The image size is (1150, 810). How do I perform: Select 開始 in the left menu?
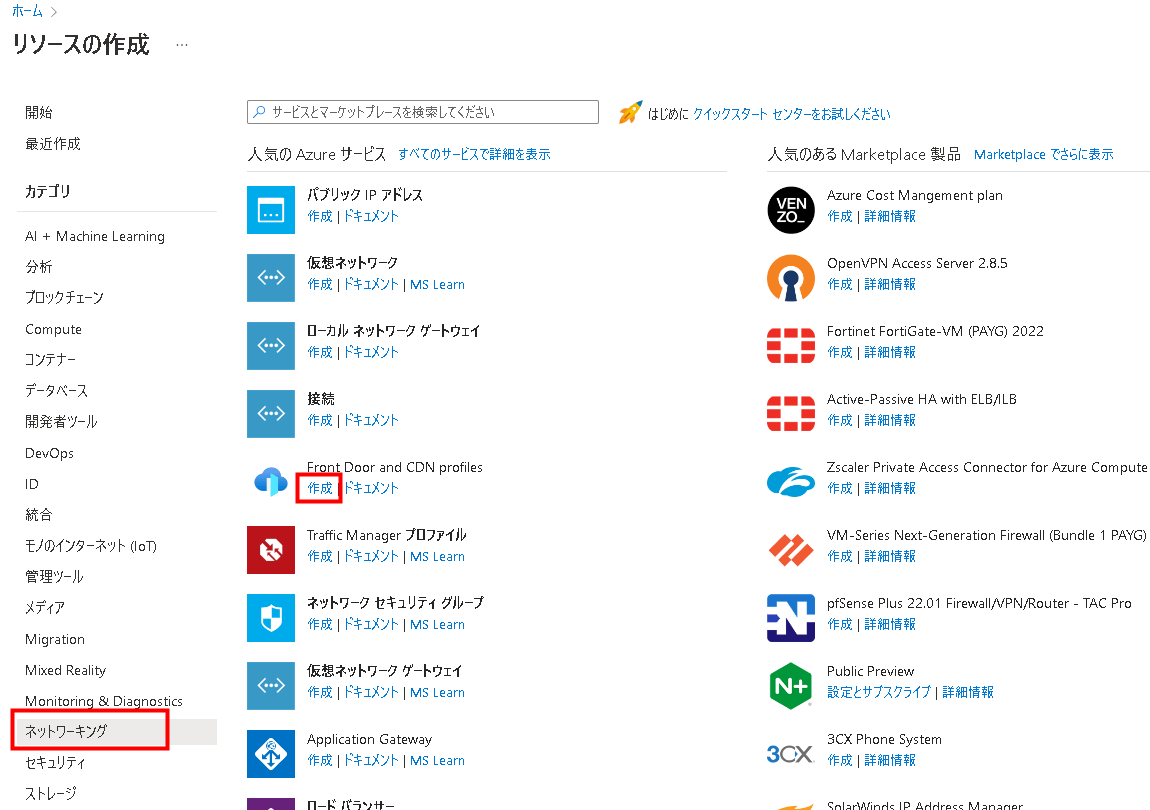click(x=39, y=112)
